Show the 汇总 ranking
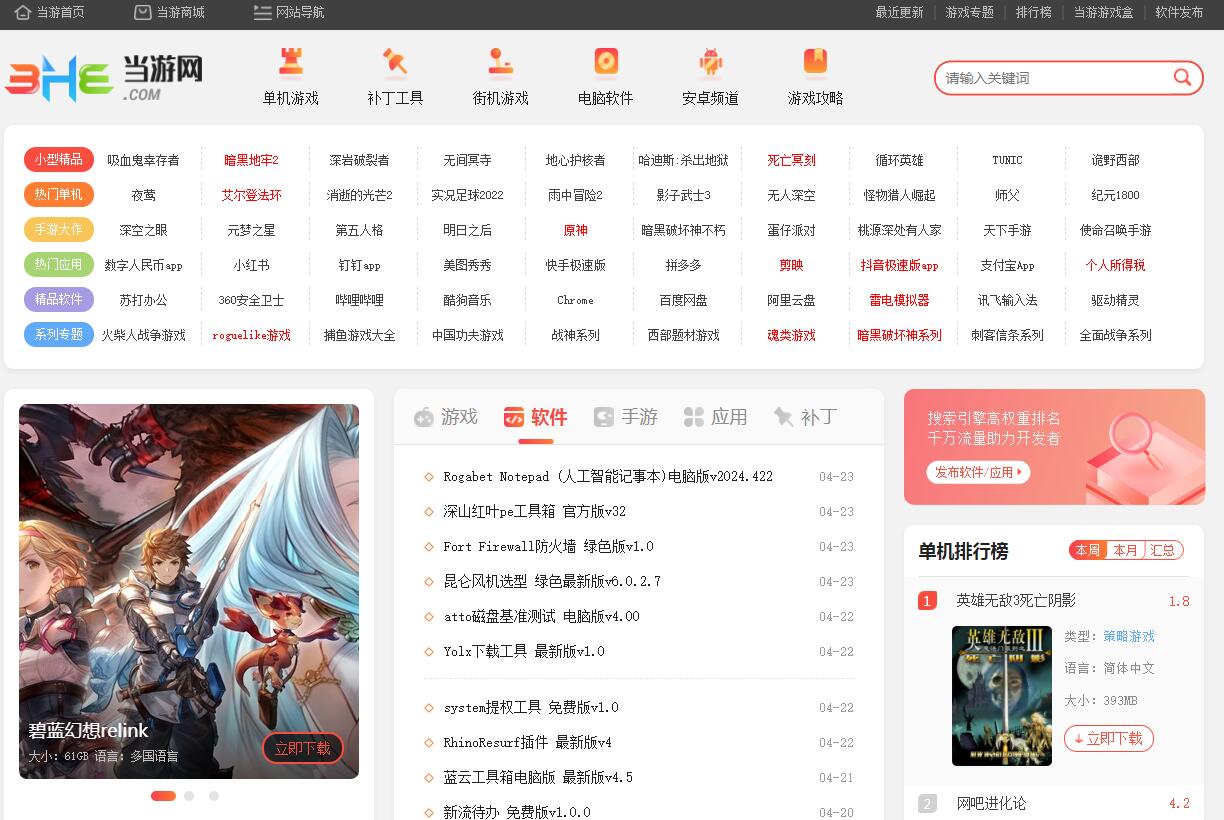 point(1163,550)
